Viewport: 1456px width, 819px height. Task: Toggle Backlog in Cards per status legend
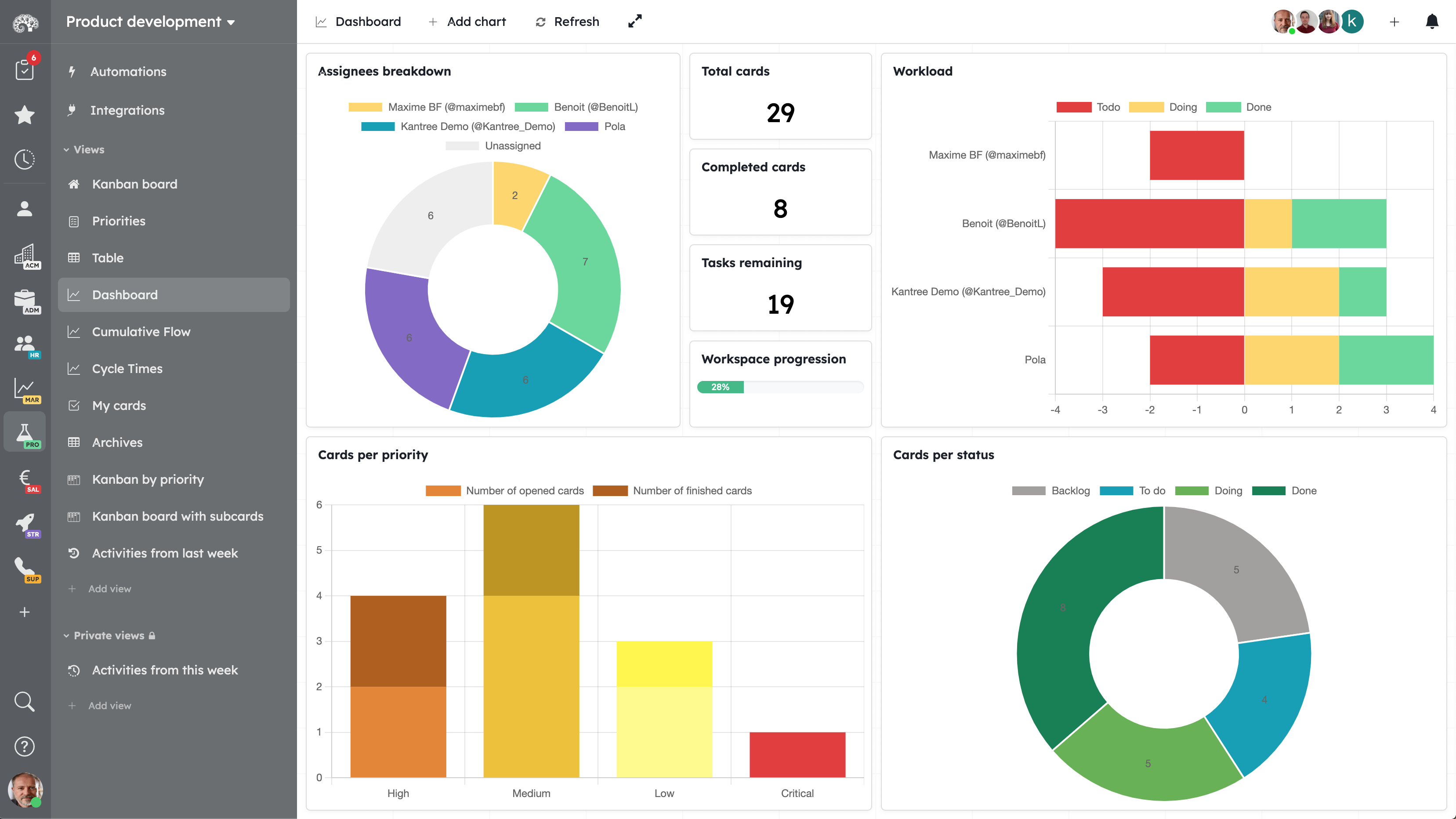coord(1051,491)
